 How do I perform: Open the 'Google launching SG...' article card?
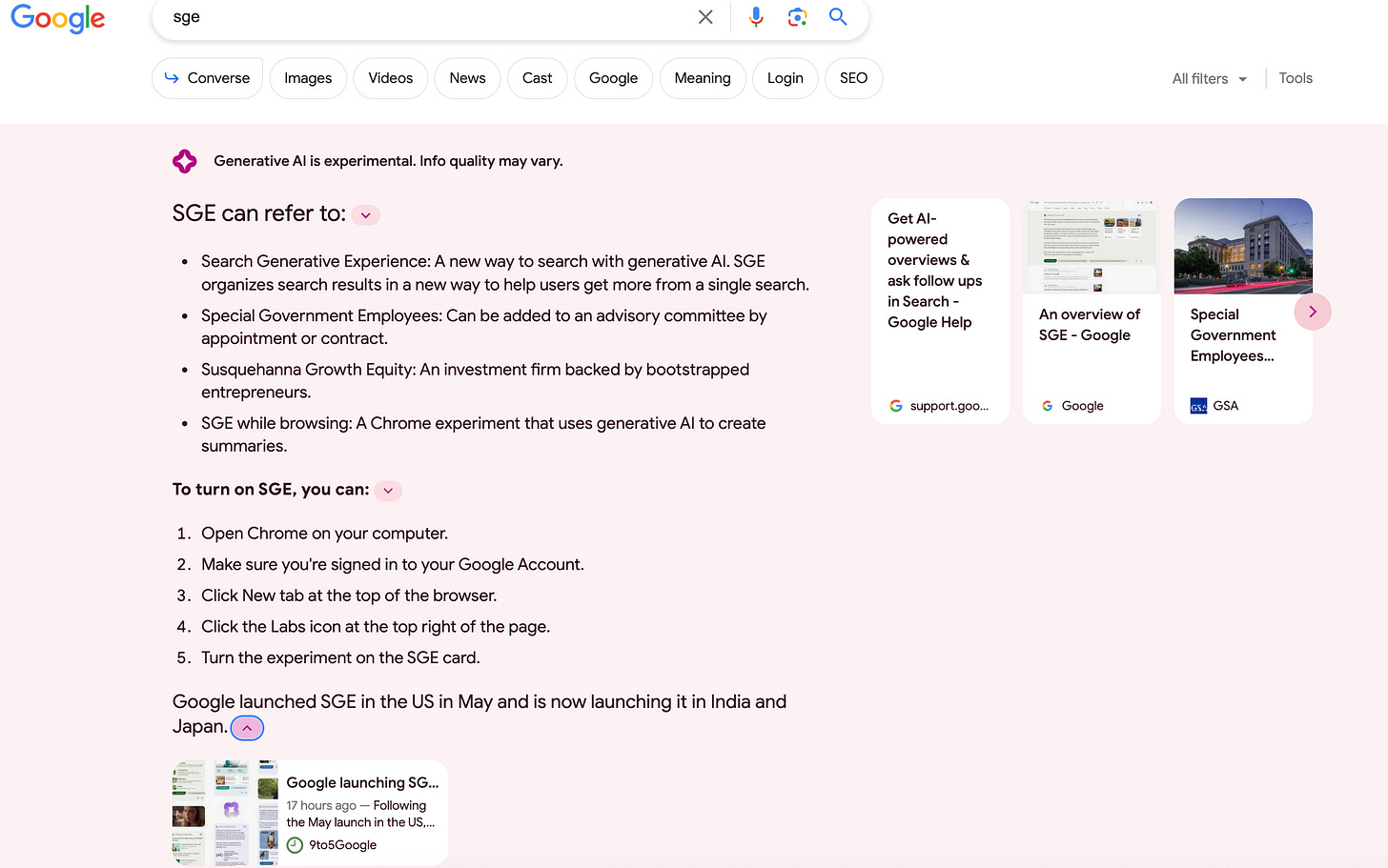click(310, 813)
